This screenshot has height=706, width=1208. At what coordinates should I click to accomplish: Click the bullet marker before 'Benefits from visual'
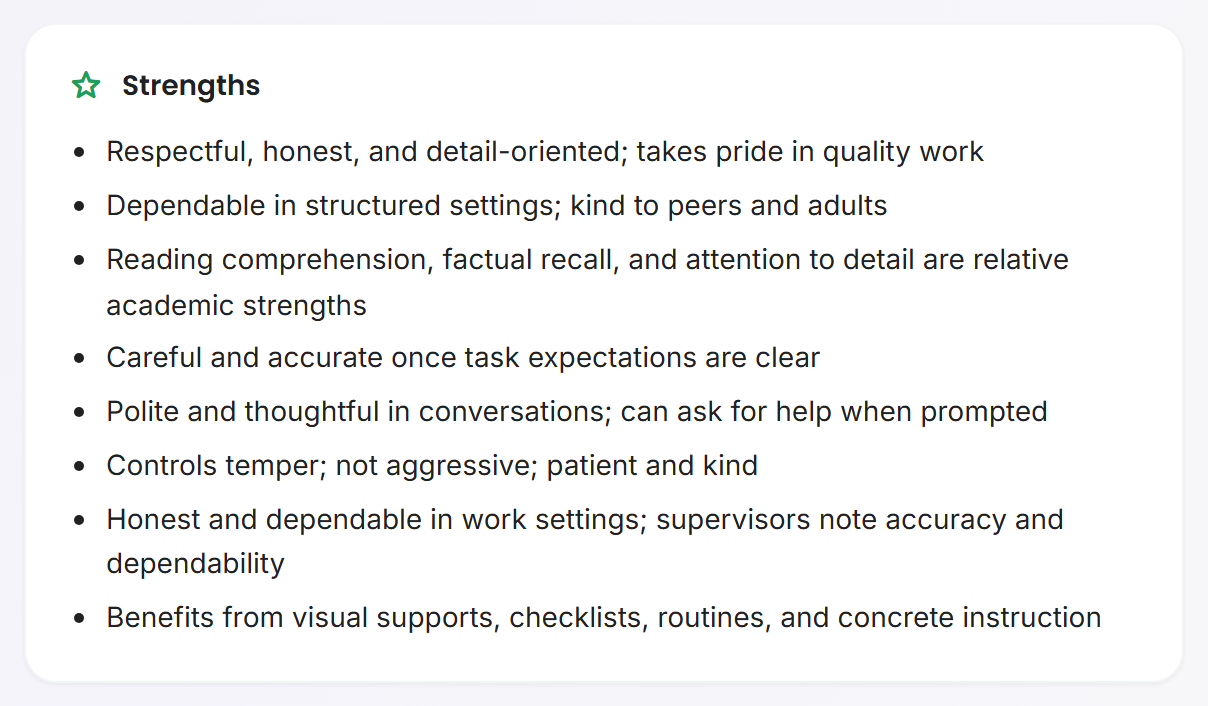click(x=80, y=619)
